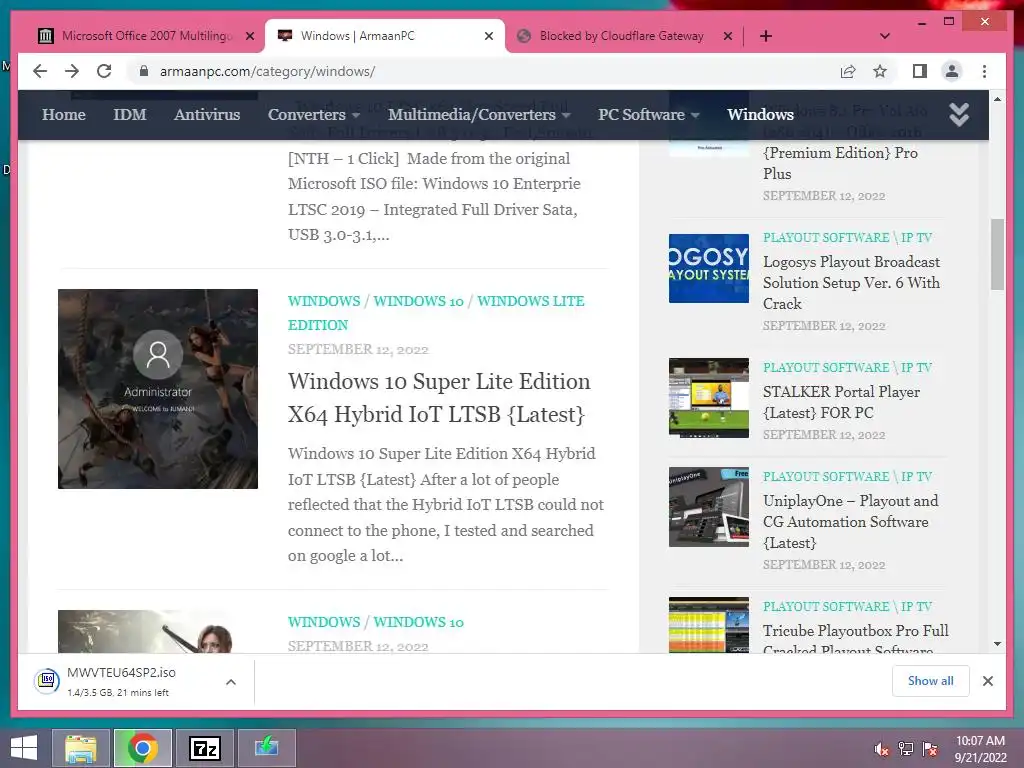Screen dimensions: 1024x768
Task: Open UniplayOne Playout and CG Automation link
Action: click(850, 522)
